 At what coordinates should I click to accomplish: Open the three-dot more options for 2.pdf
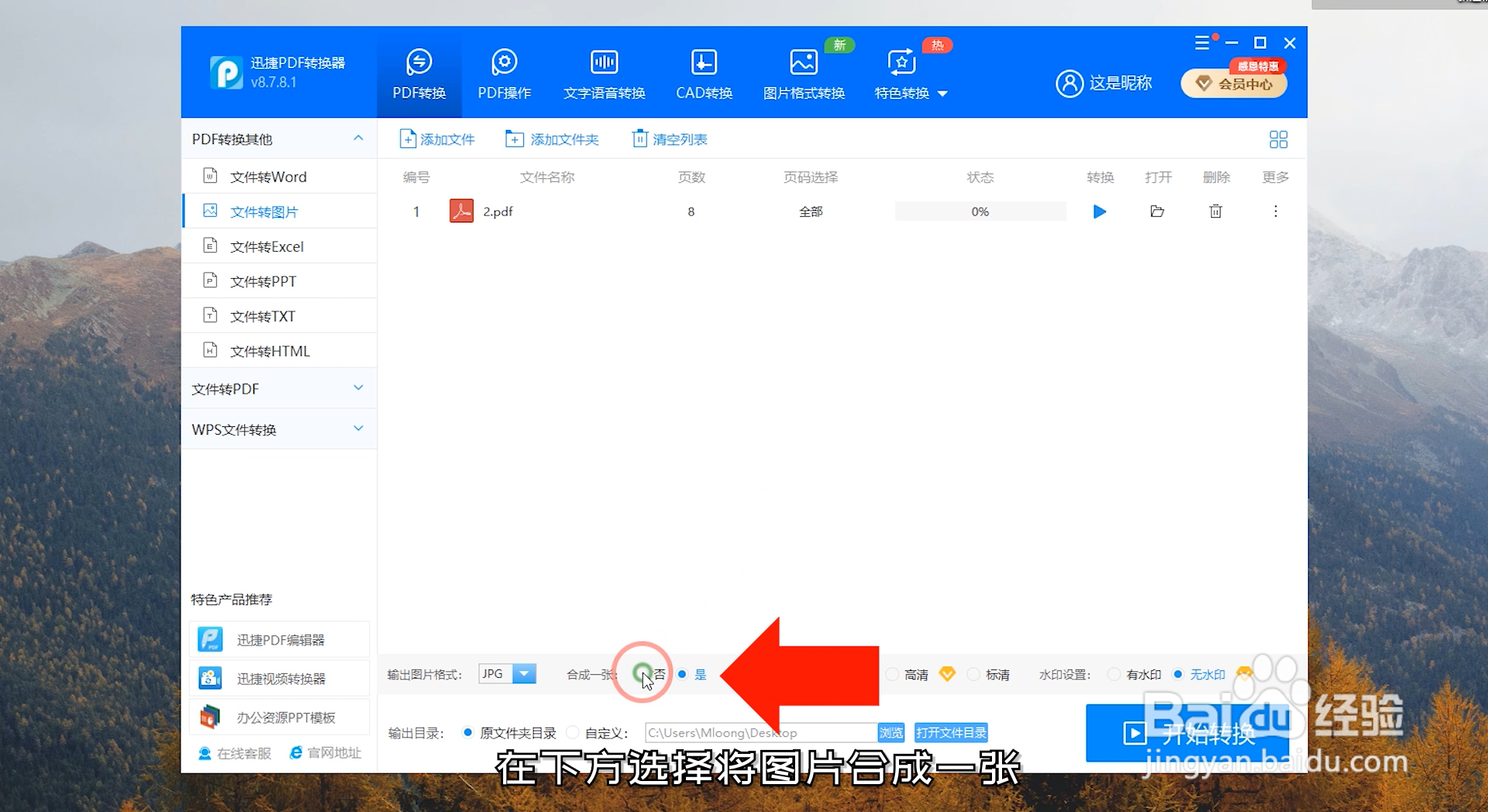(1275, 211)
